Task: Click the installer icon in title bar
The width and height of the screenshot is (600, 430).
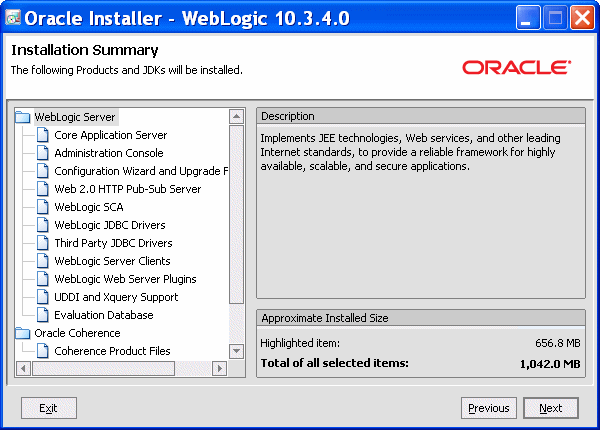Action: coord(13,18)
